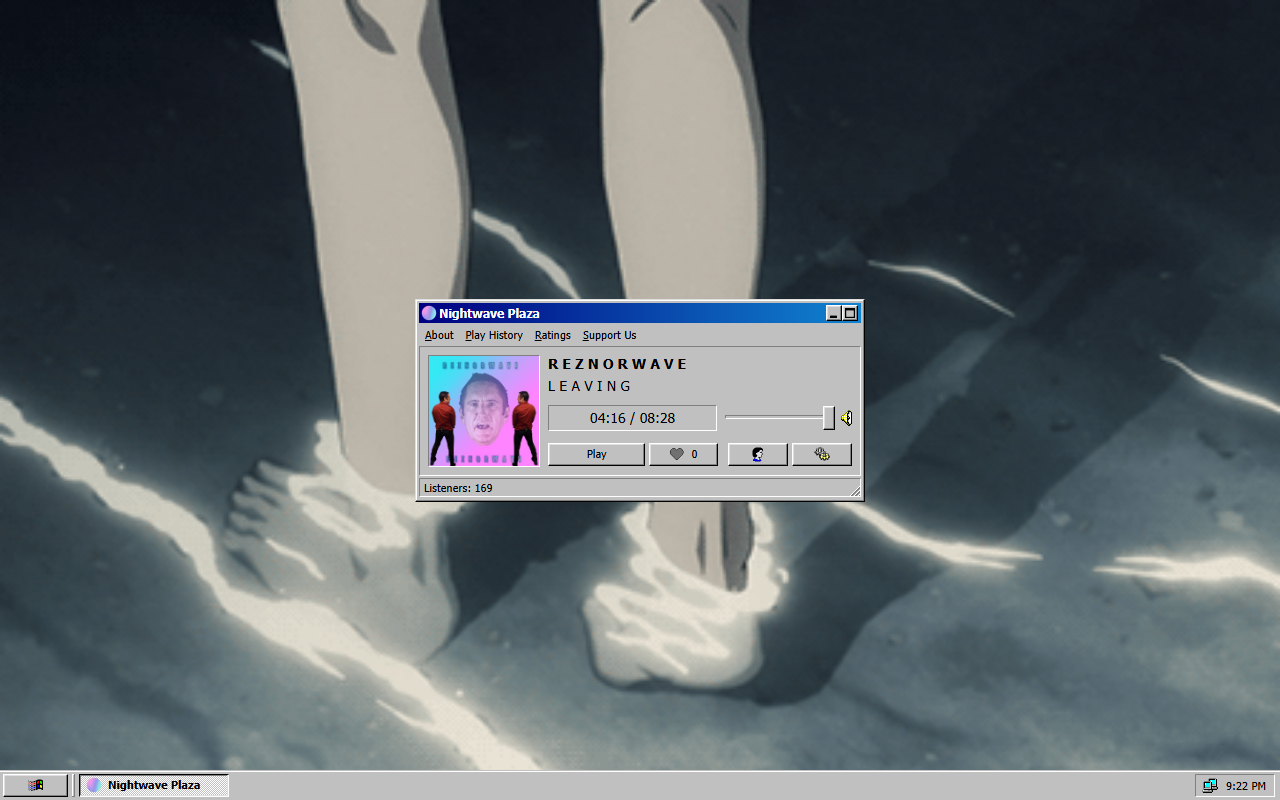Open the Windows Start button
This screenshot has height=800, width=1280.
click(x=35, y=785)
